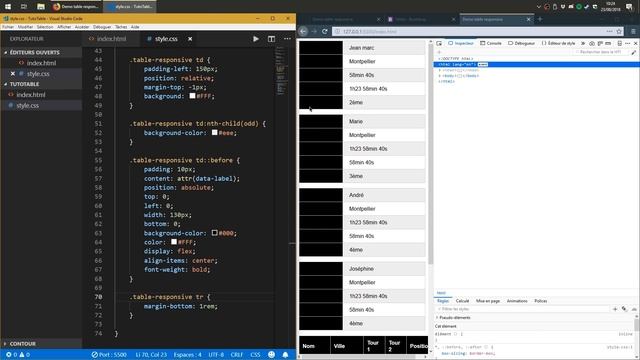Click the eyedropper icon in inspector

click(x=633, y=52)
